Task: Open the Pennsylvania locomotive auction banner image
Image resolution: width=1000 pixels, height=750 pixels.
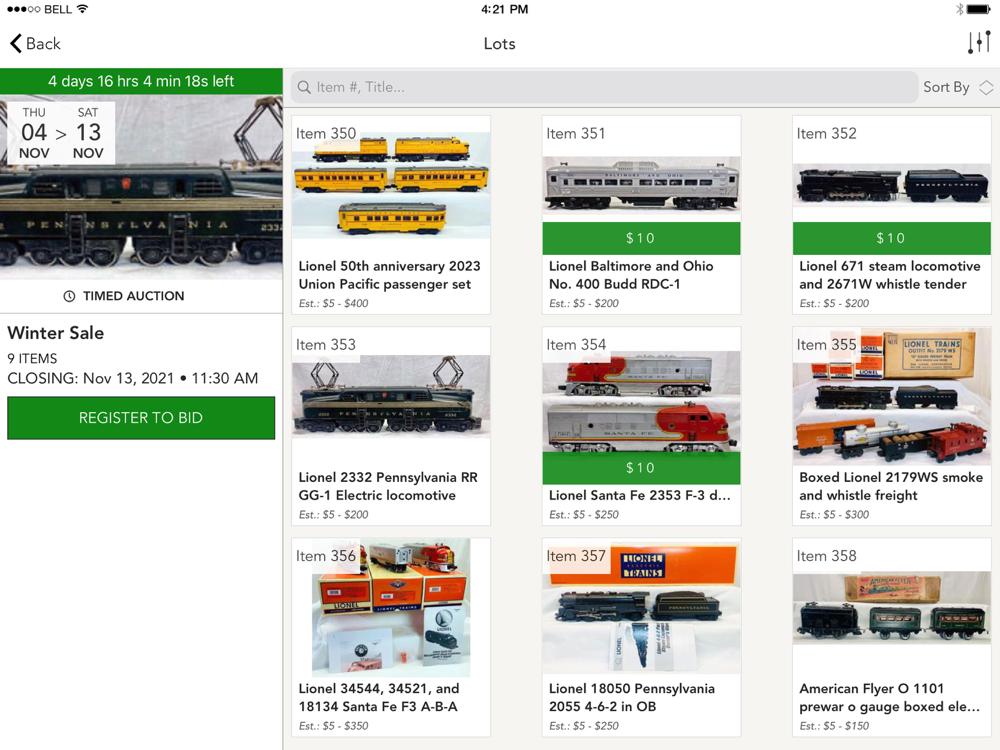Action: coord(141,187)
